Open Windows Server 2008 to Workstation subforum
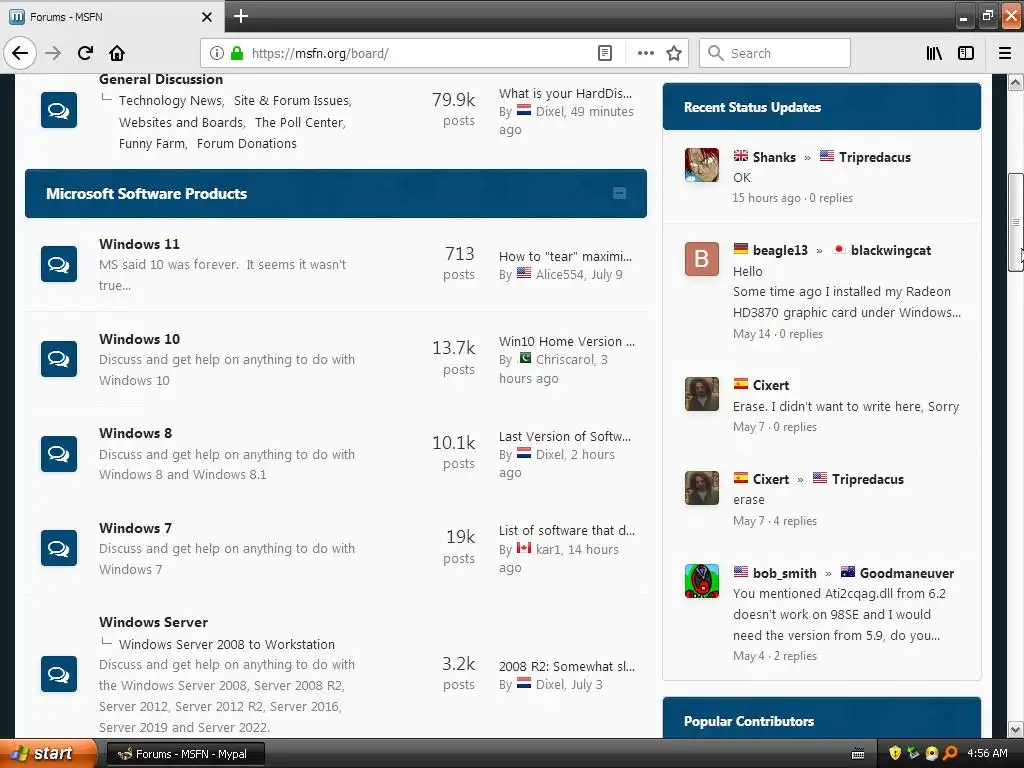This screenshot has height=768, width=1024. 227,645
